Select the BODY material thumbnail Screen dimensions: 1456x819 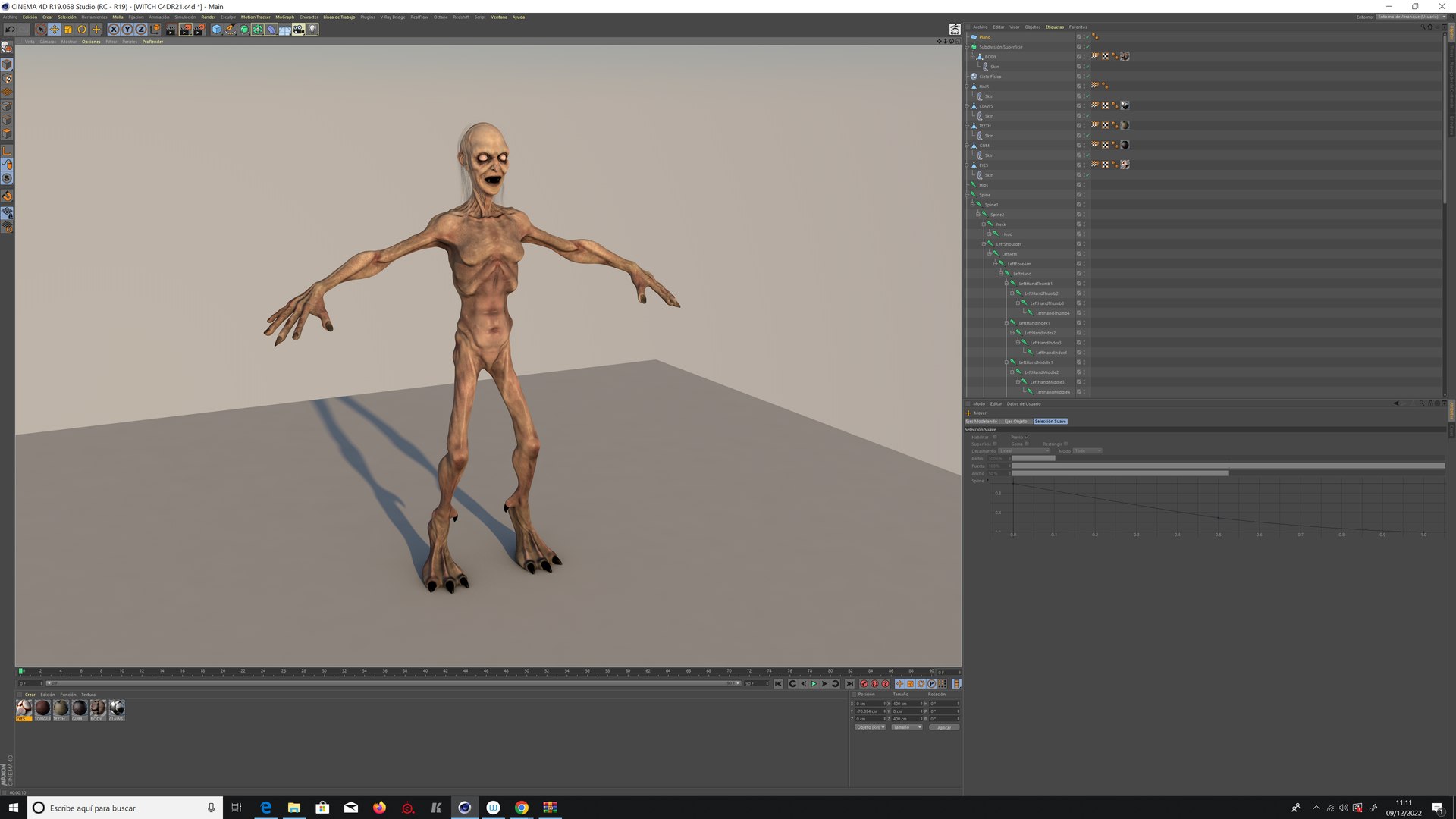point(98,708)
